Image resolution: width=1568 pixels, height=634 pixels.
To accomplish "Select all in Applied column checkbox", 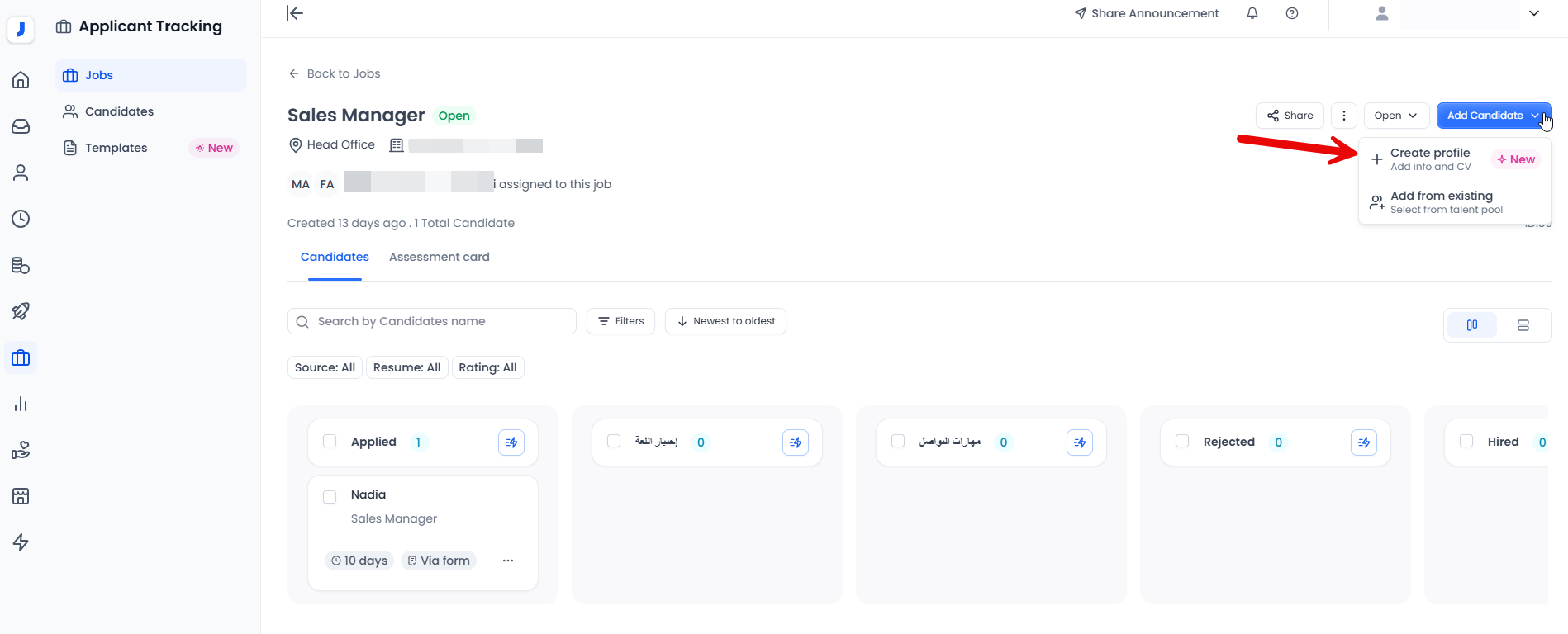I will point(330,442).
